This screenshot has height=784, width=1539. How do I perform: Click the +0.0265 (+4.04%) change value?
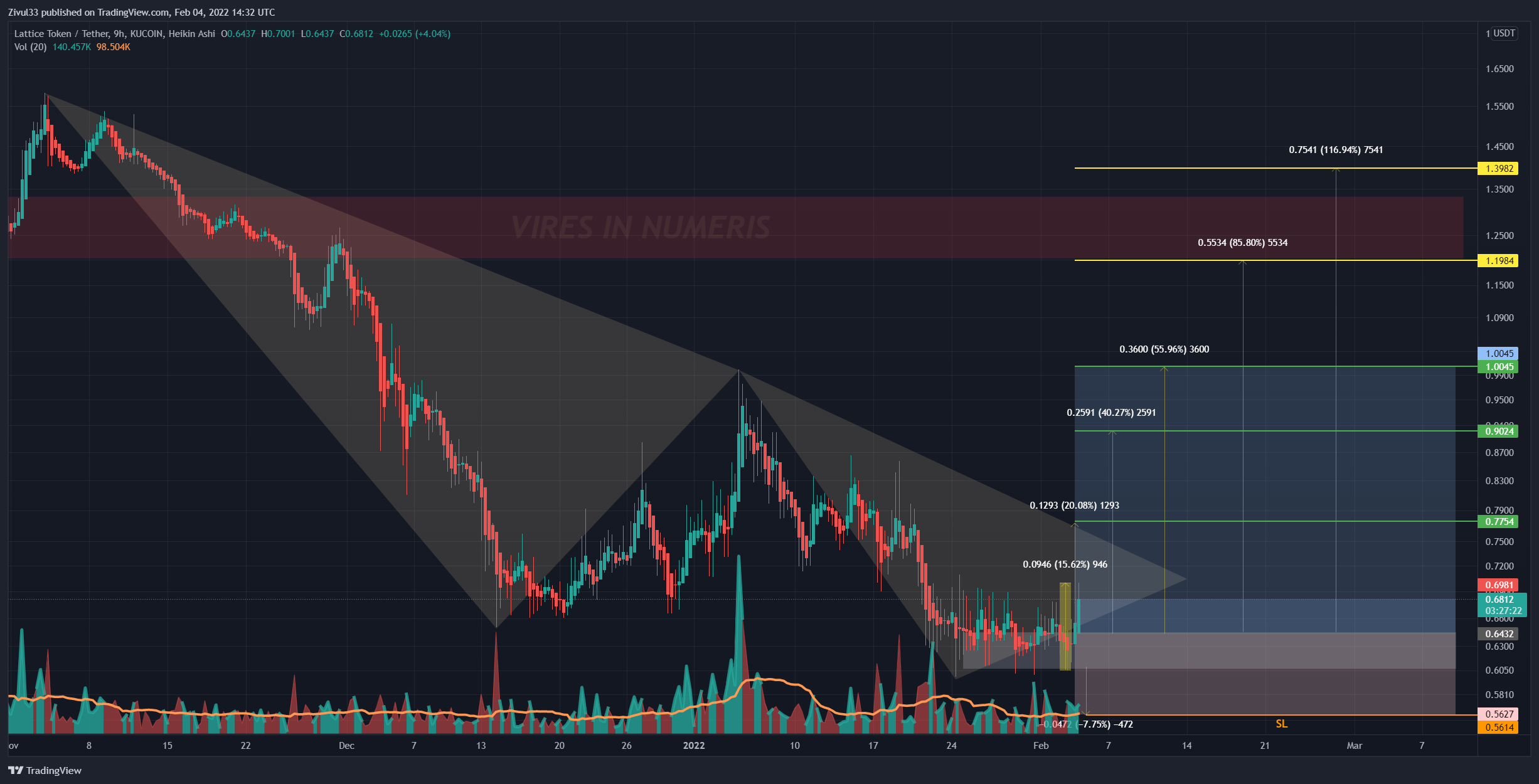pyautogui.click(x=415, y=34)
